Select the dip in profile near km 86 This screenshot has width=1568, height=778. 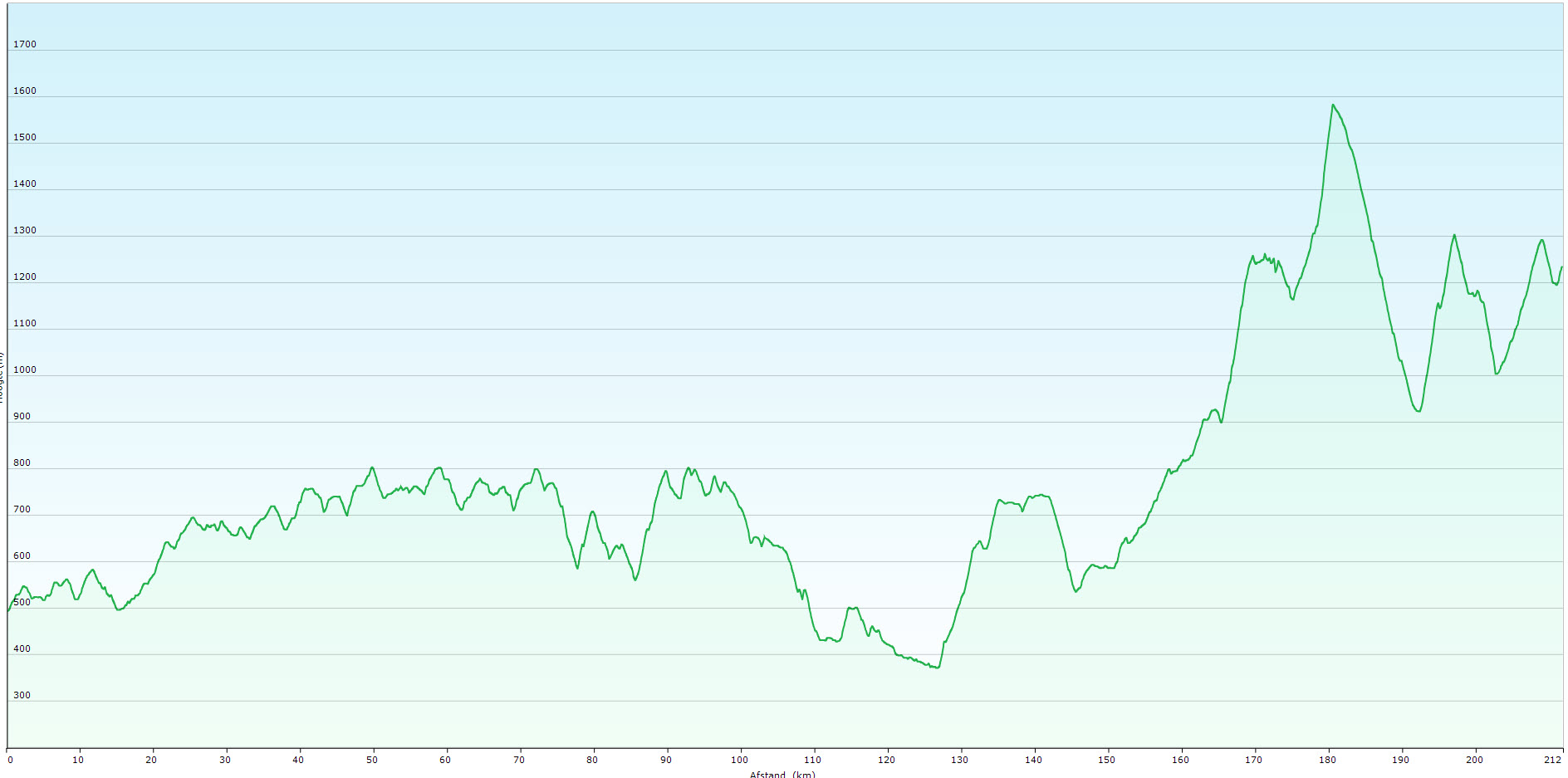point(635,580)
